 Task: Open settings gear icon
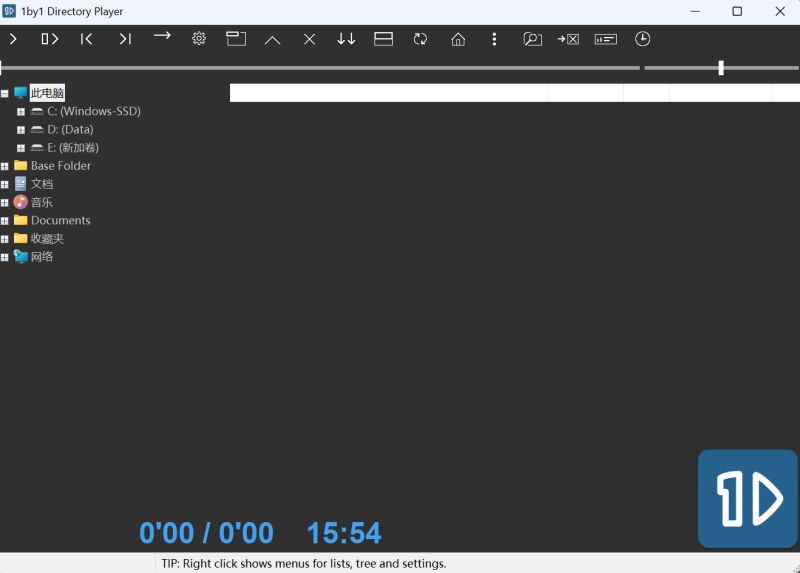pyautogui.click(x=199, y=39)
